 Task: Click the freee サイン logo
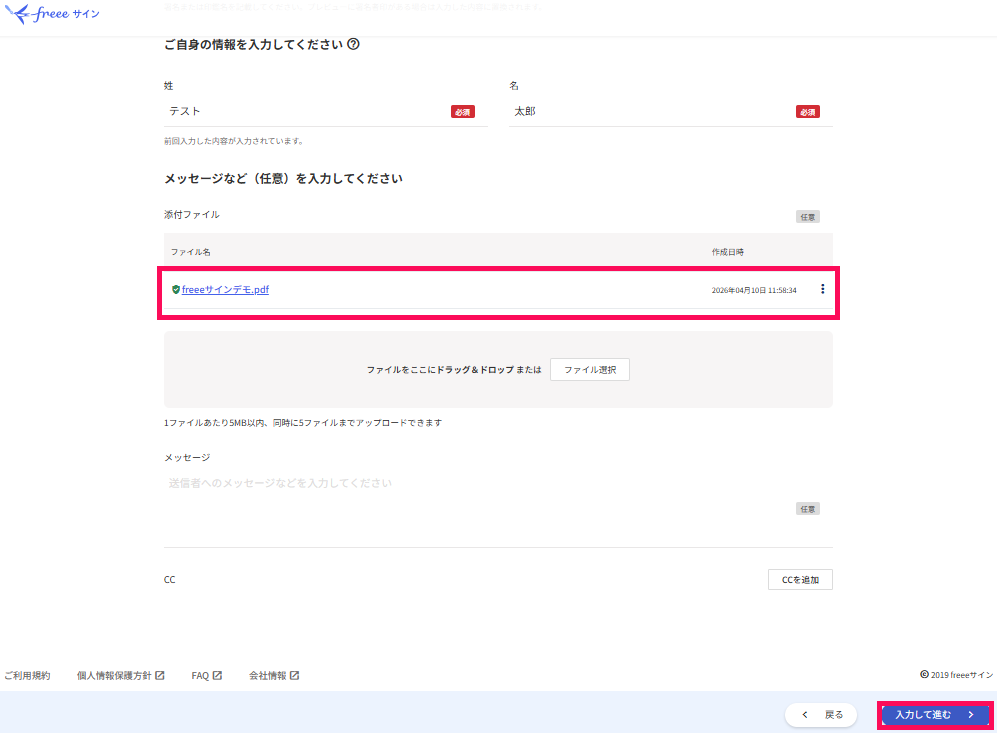click(52, 13)
